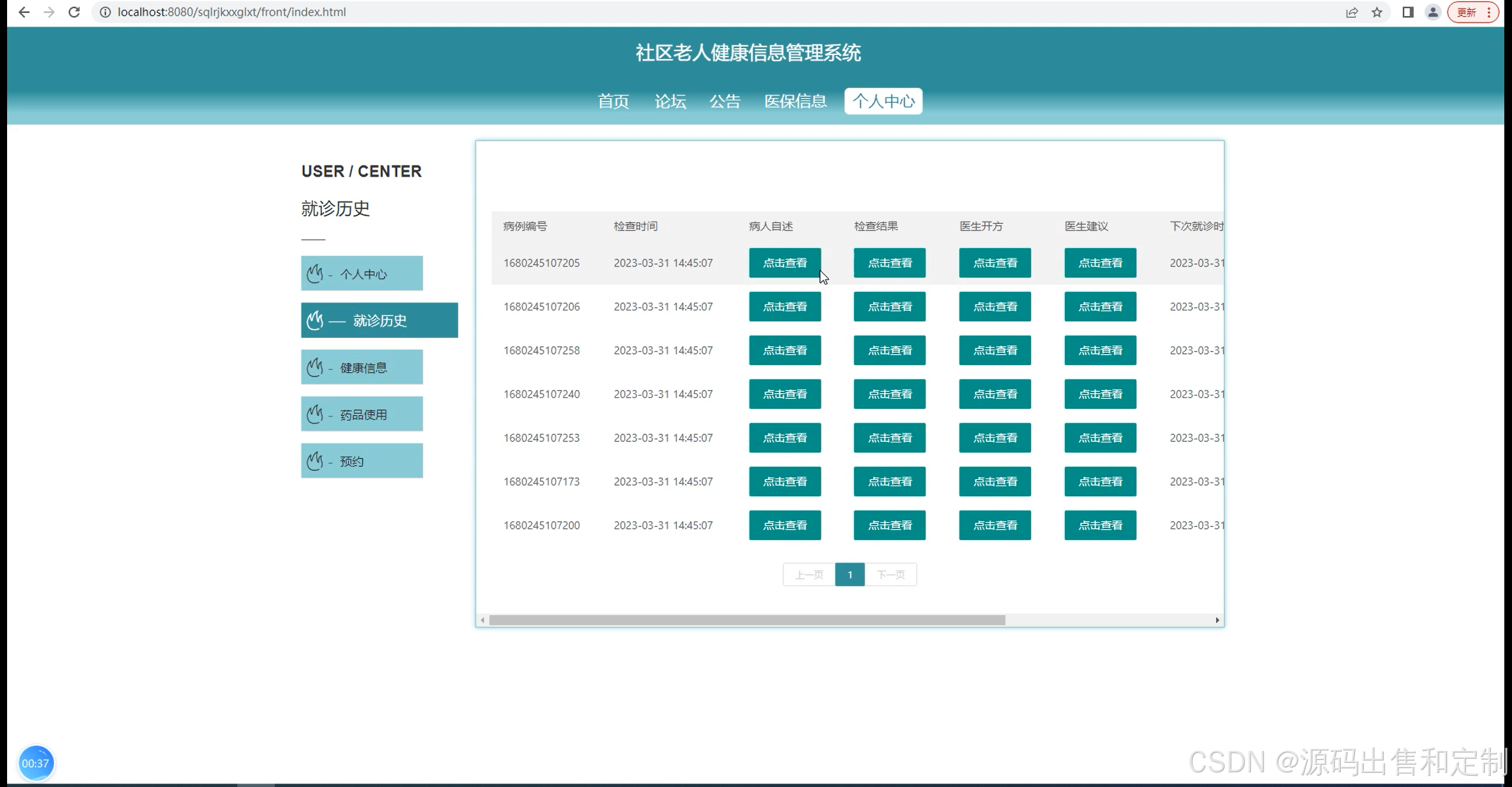This screenshot has height=787, width=1512.
Task: Click the site information icon
Action: (105, 12)
